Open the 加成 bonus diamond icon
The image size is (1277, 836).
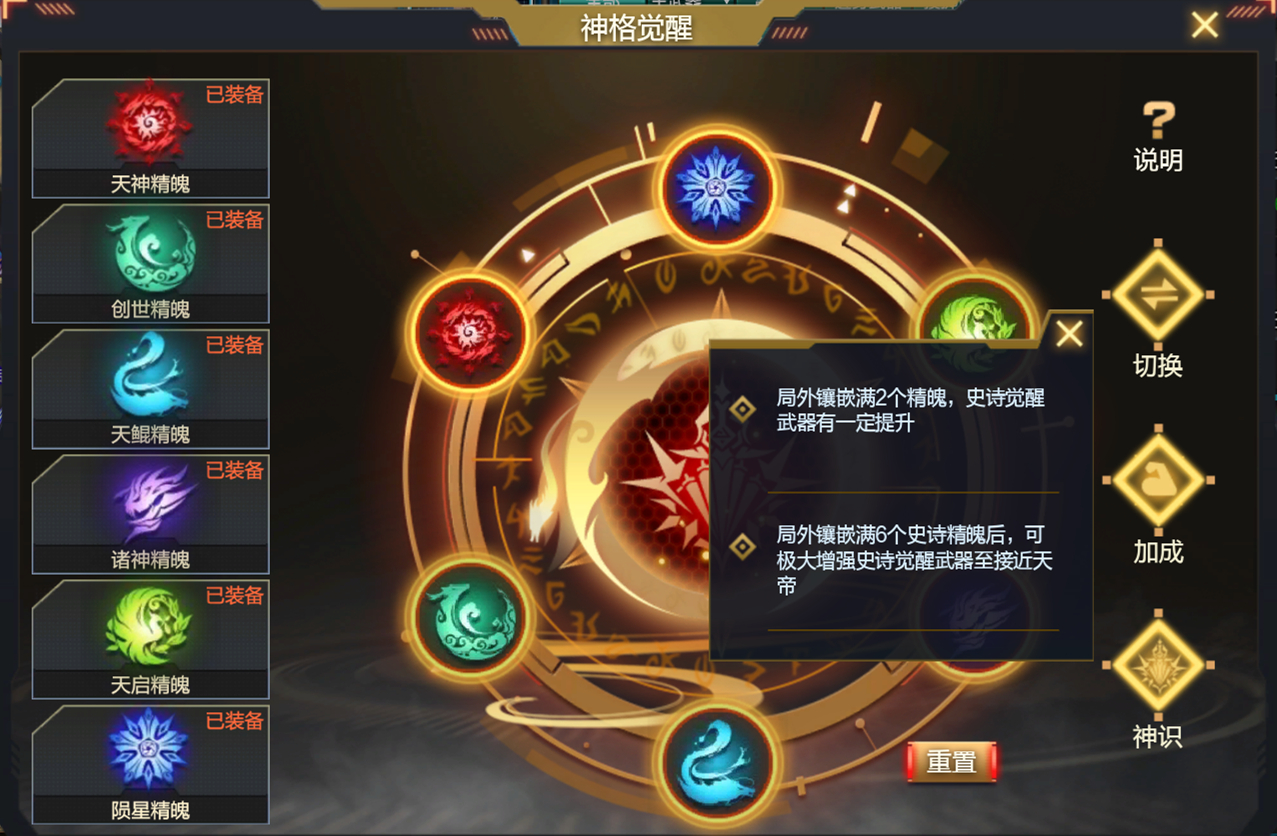point(1158,481)
